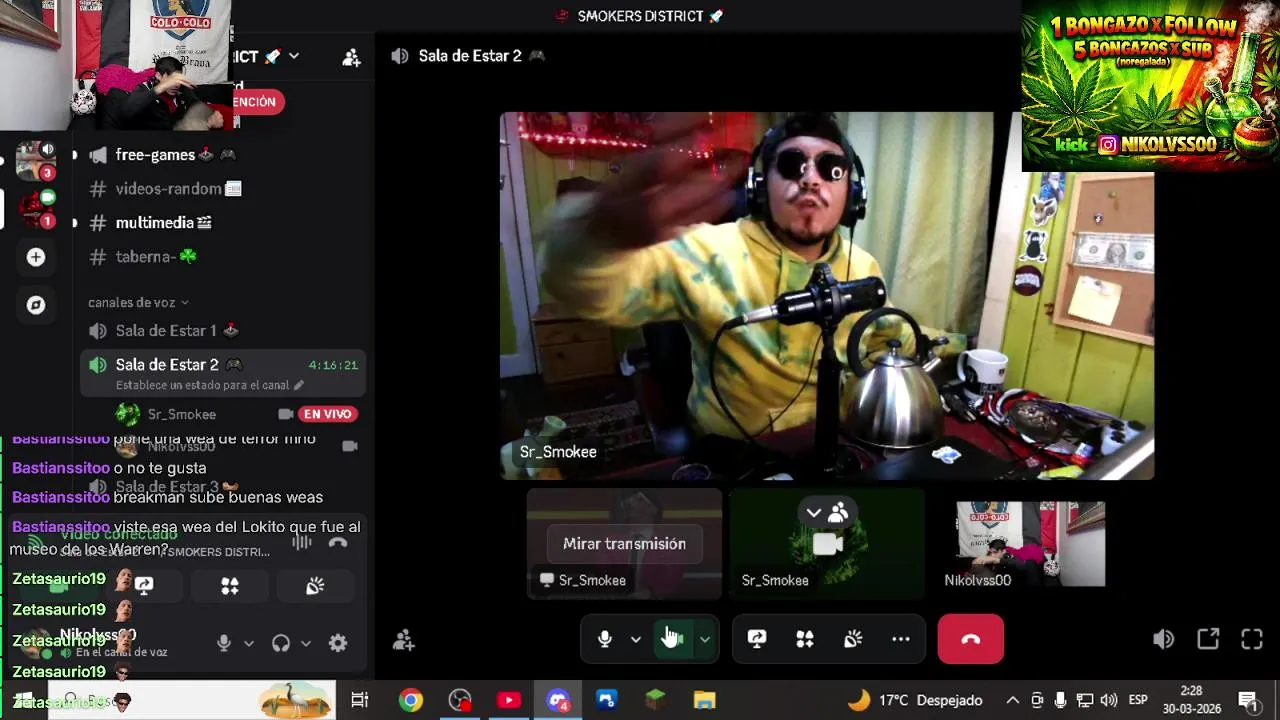This screenshot has height=720, width=1280.
Task: Click the small disconnect phone icon in voice panel
Action: 338,542
